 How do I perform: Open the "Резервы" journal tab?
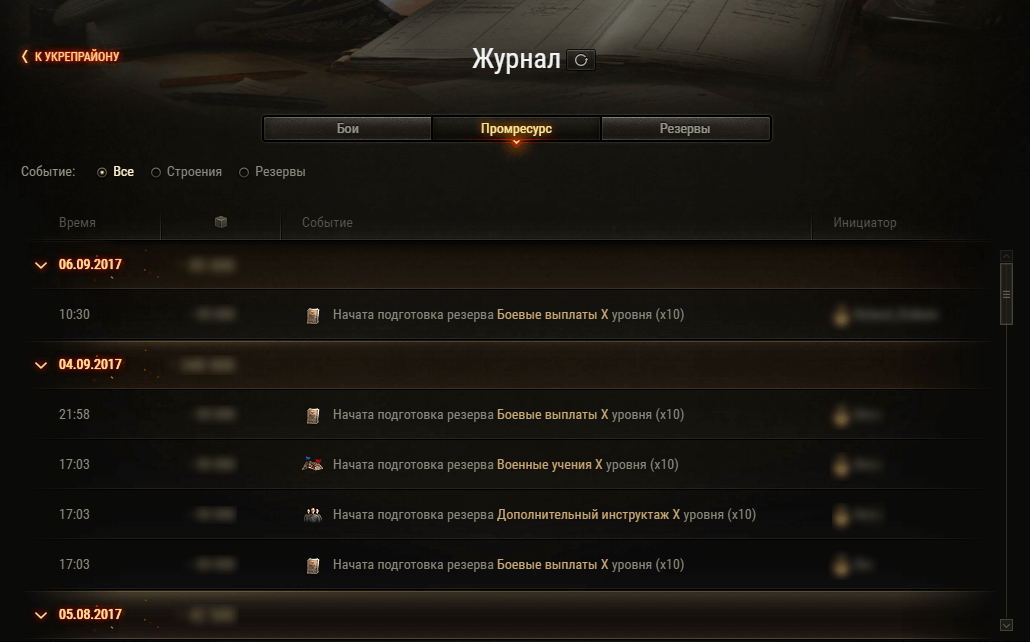(685, 129)
